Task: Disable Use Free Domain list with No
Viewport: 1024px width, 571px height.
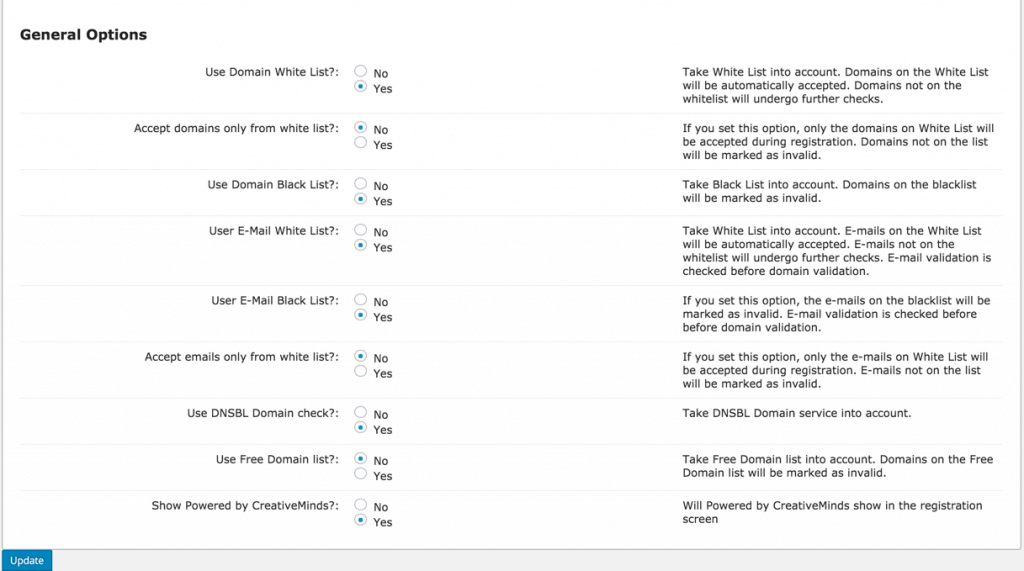Action: 361,459
